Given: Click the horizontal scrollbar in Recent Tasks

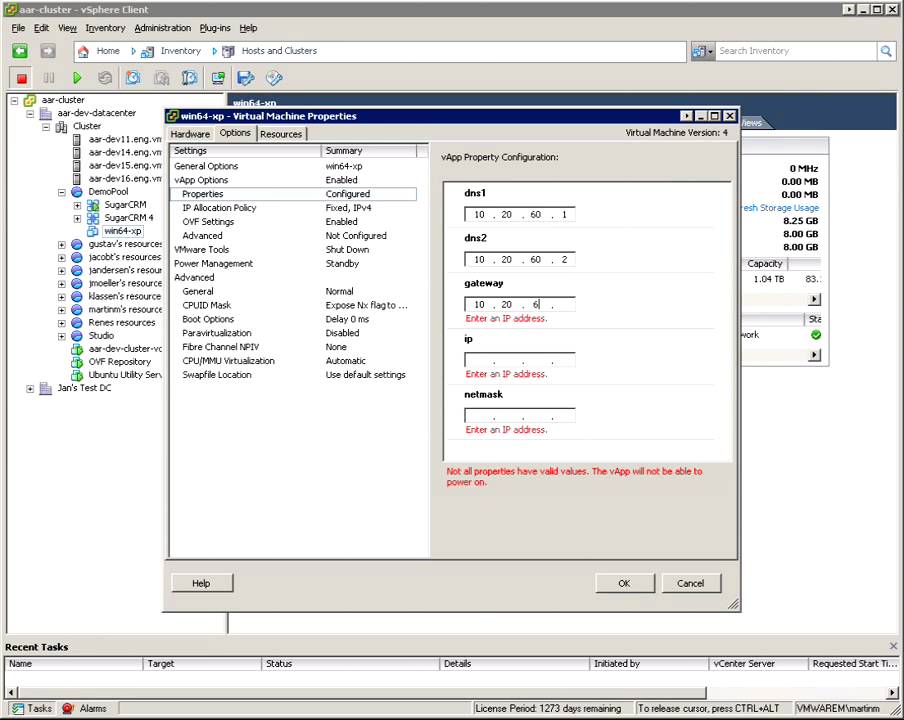Looking at the screenshot, I should point(361,692).
